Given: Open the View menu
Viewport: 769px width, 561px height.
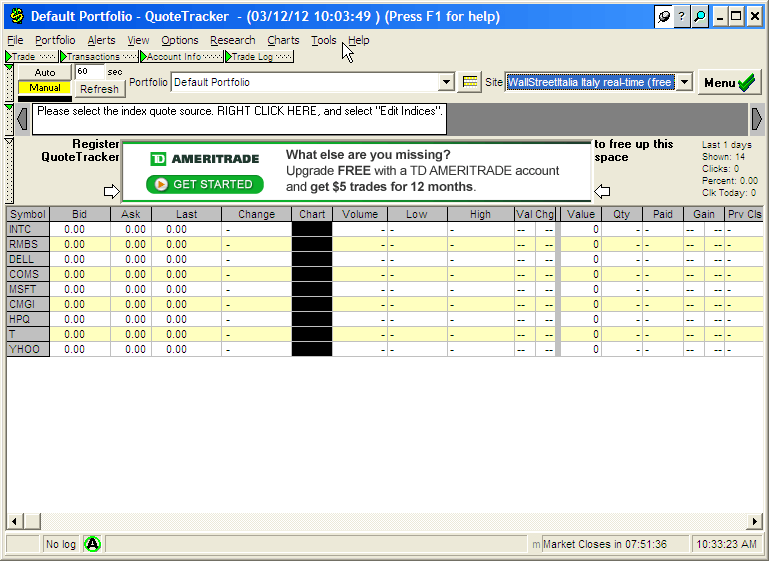Looking at the screenshot, I should (x=138, y=40).
